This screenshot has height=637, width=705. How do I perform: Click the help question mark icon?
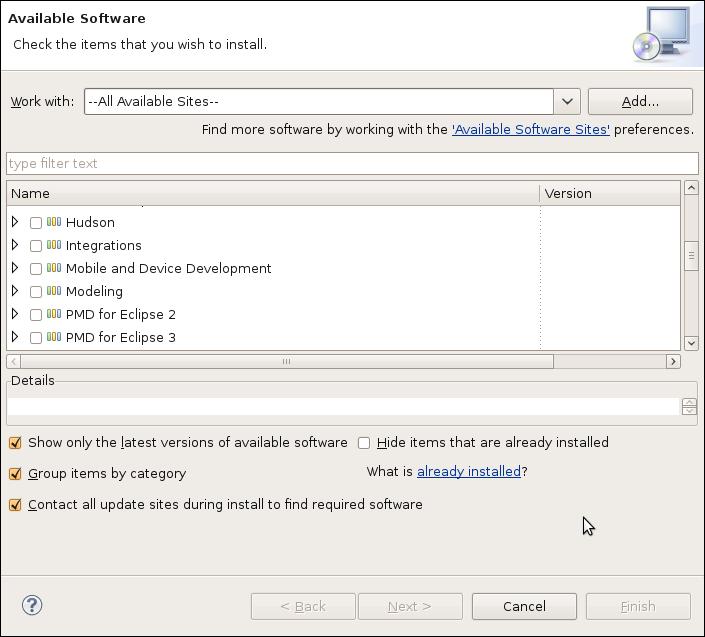[32, 605]
